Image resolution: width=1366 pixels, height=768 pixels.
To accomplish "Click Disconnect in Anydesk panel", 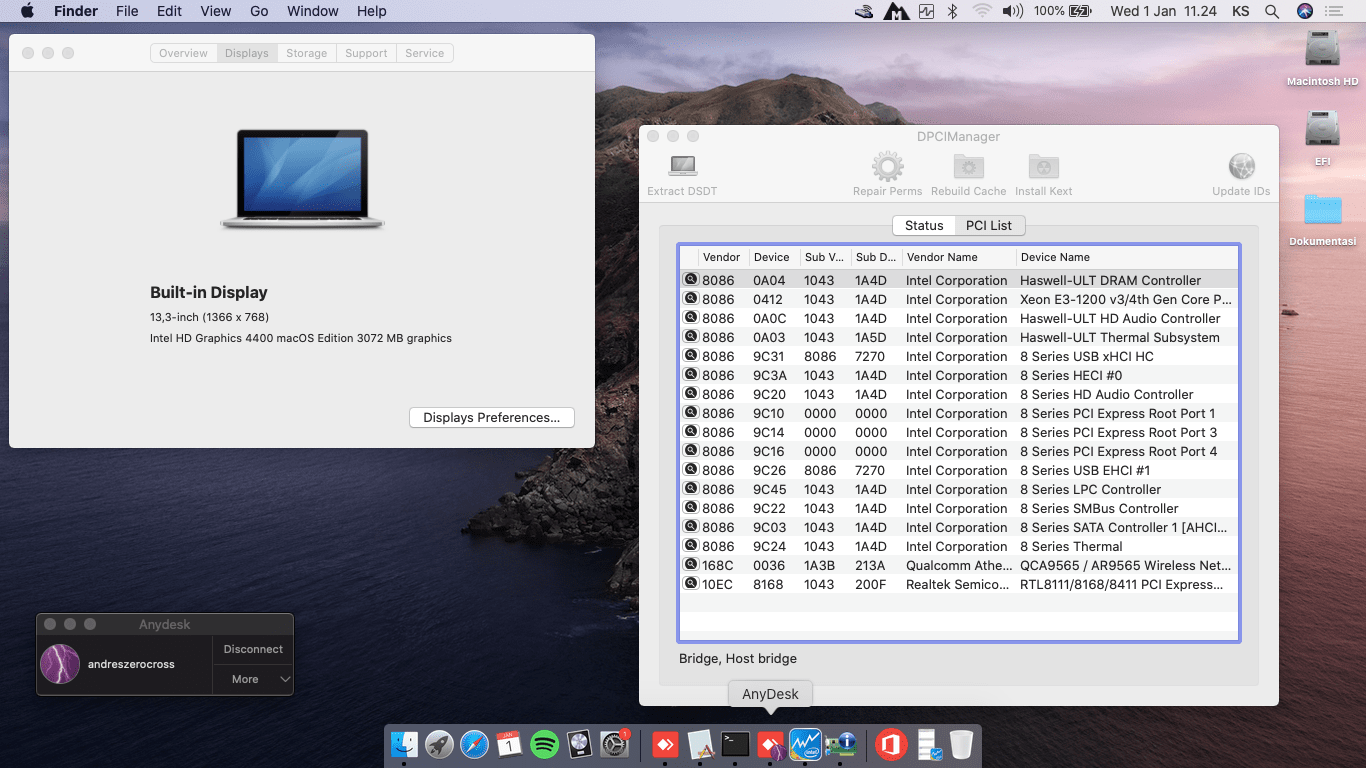I will click(x=253, y=649).
